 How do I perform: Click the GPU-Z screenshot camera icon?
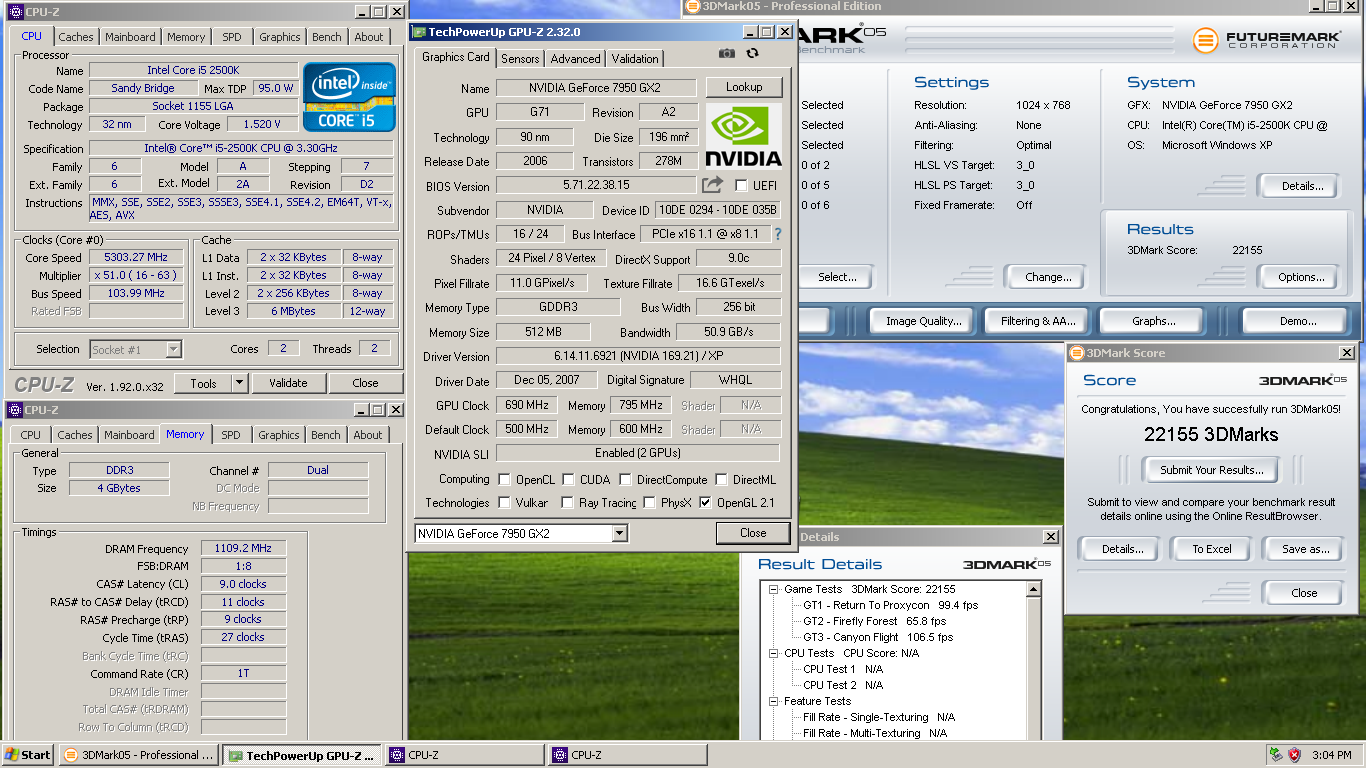pos(727,53)
